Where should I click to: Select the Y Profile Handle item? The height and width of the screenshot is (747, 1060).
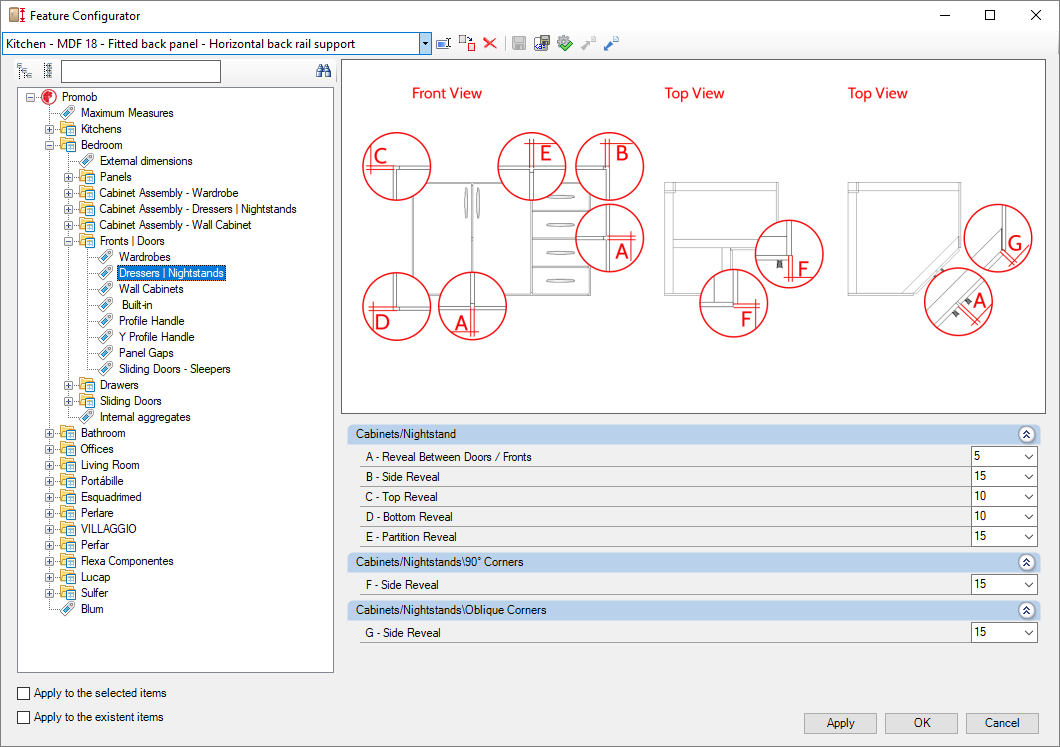coord(157,337)
